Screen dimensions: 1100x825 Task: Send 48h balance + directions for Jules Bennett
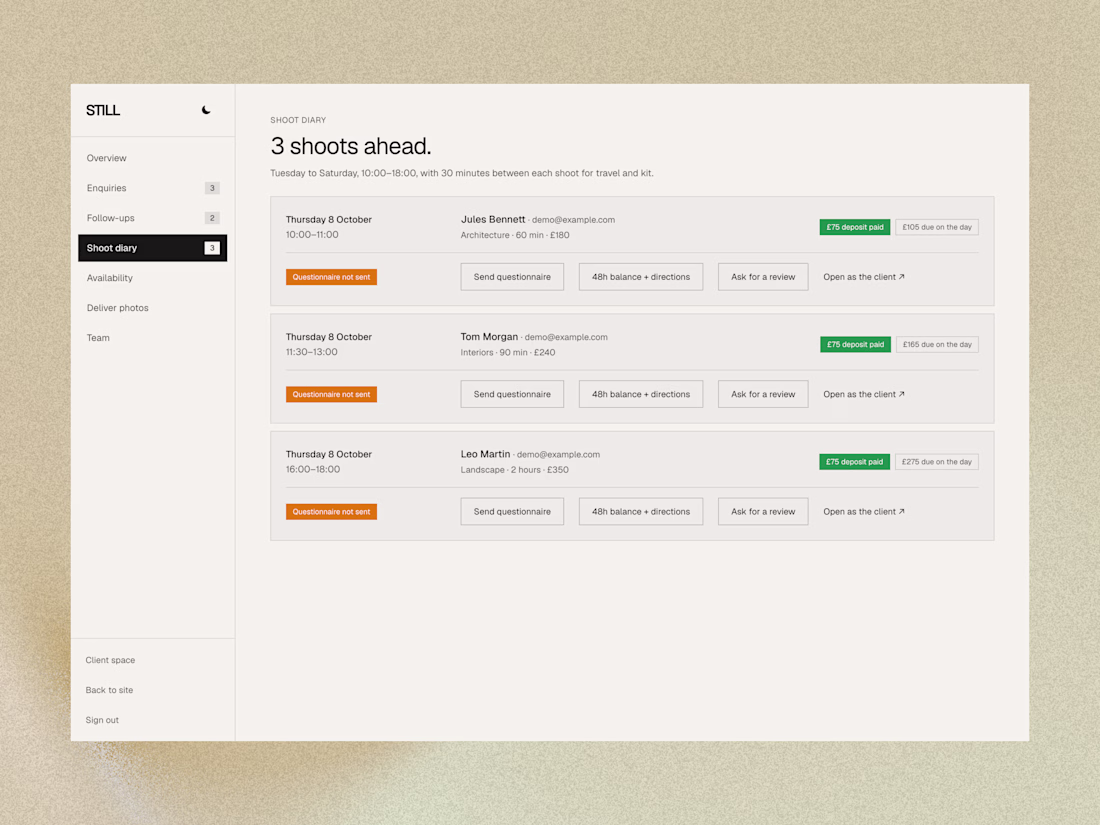640,277
